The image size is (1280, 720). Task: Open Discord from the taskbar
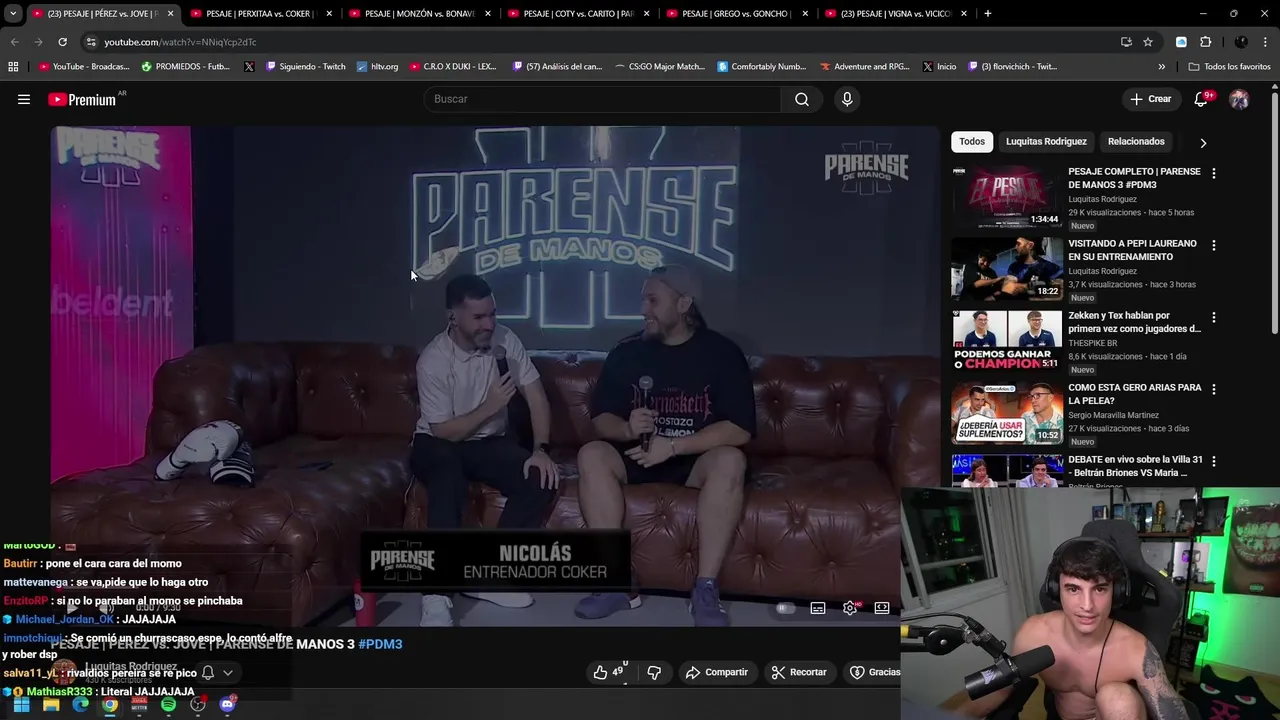point(227,705)
